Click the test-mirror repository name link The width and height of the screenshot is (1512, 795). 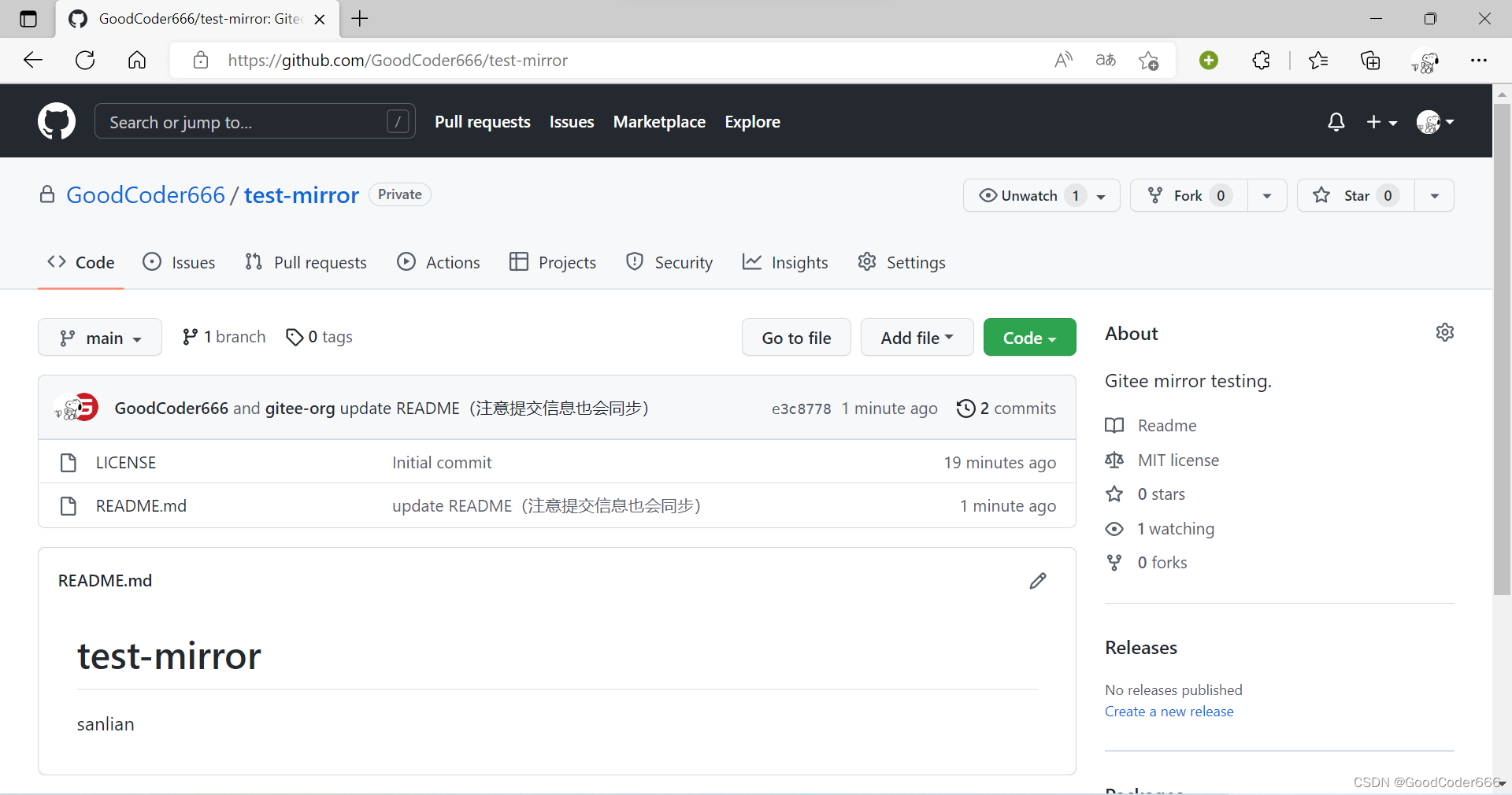(302, 195)
